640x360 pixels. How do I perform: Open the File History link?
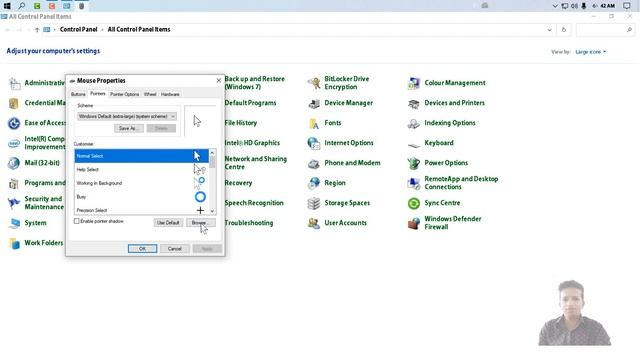coord(241,123)
